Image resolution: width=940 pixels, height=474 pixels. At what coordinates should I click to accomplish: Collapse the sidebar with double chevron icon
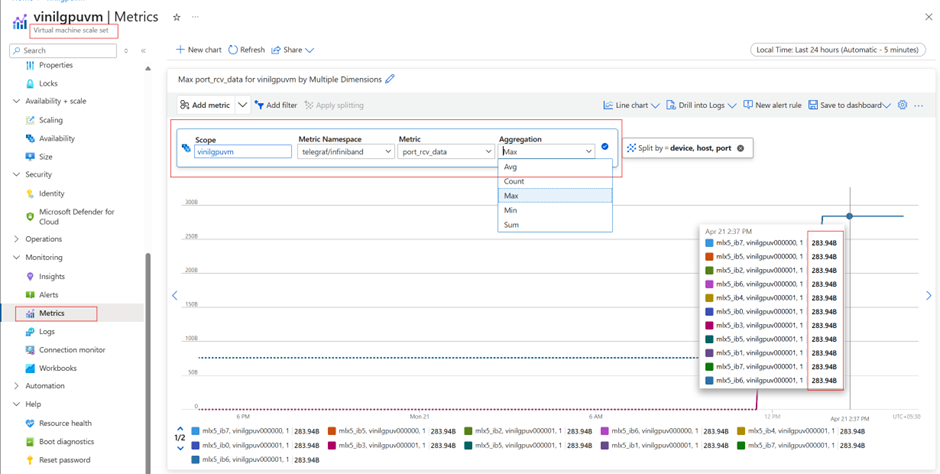pos(143,50)
